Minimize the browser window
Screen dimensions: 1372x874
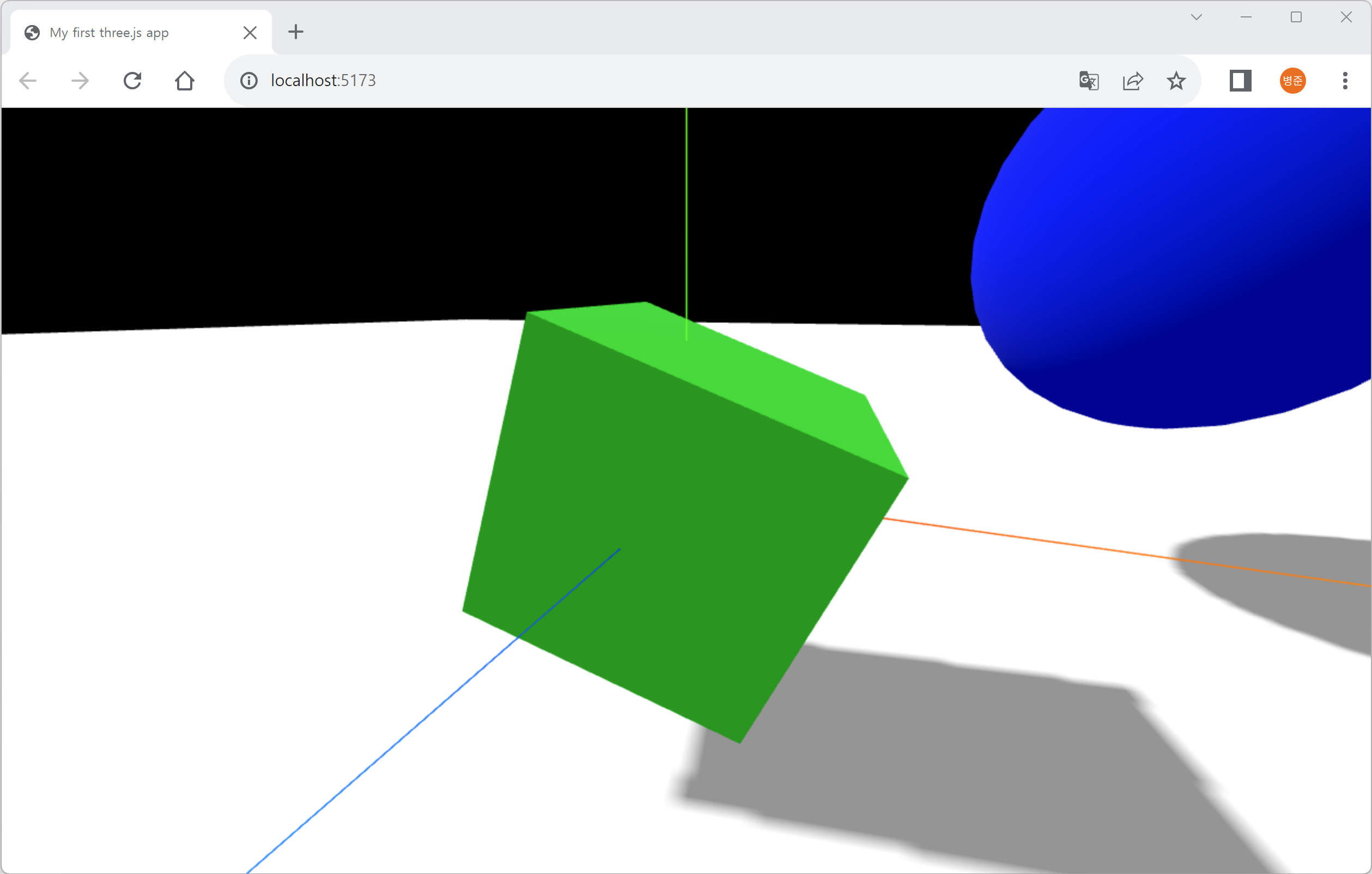pyautogui.click(x=1246, y=17)
